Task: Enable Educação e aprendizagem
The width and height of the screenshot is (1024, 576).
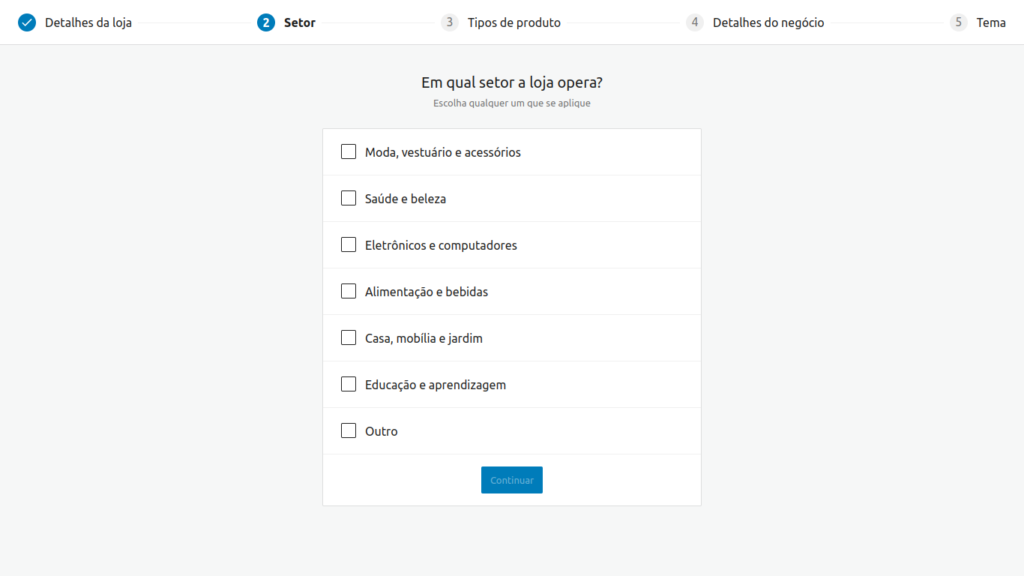Action: pos(348,384)
